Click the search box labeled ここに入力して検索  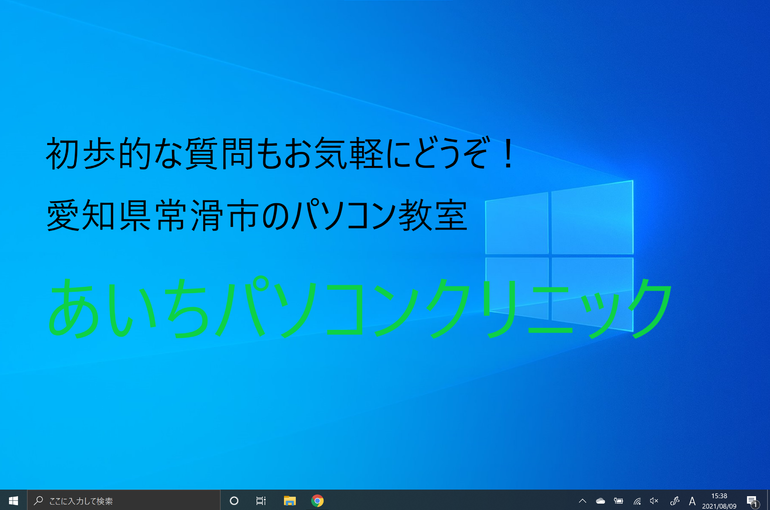coord(123,501)
